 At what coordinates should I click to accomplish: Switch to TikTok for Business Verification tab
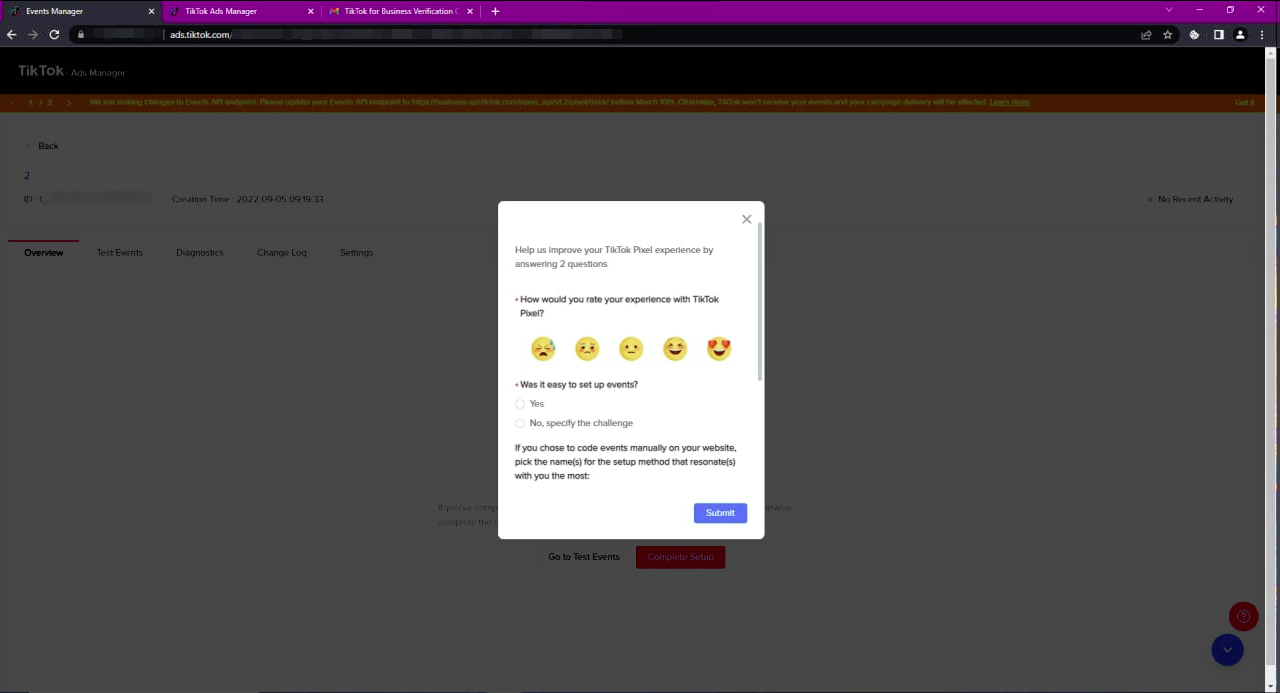pos(400,11)
